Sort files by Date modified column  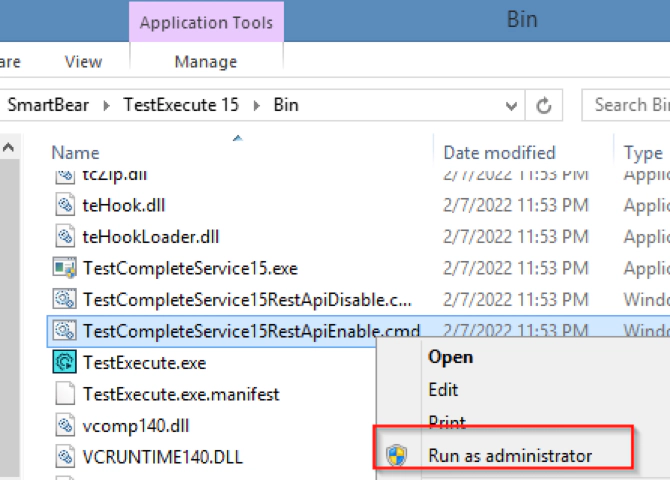[499, 153]
